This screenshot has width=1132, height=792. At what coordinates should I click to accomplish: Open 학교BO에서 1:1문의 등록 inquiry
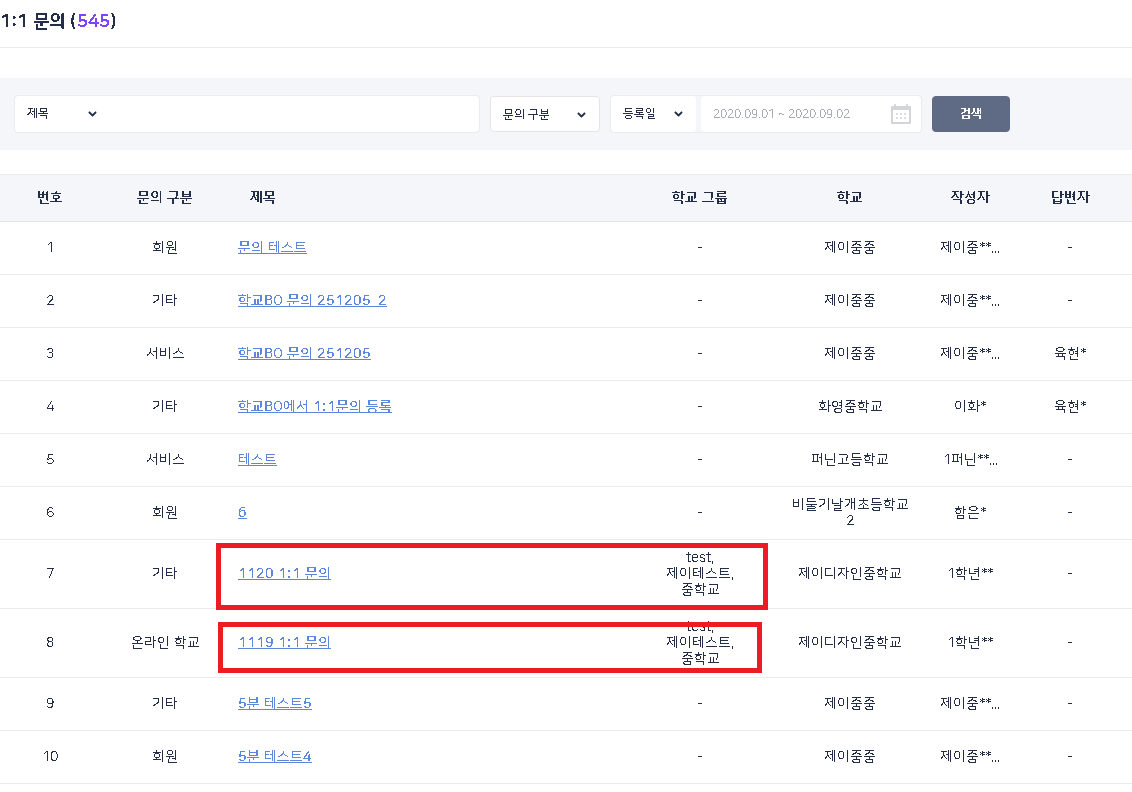click(314, 406)
